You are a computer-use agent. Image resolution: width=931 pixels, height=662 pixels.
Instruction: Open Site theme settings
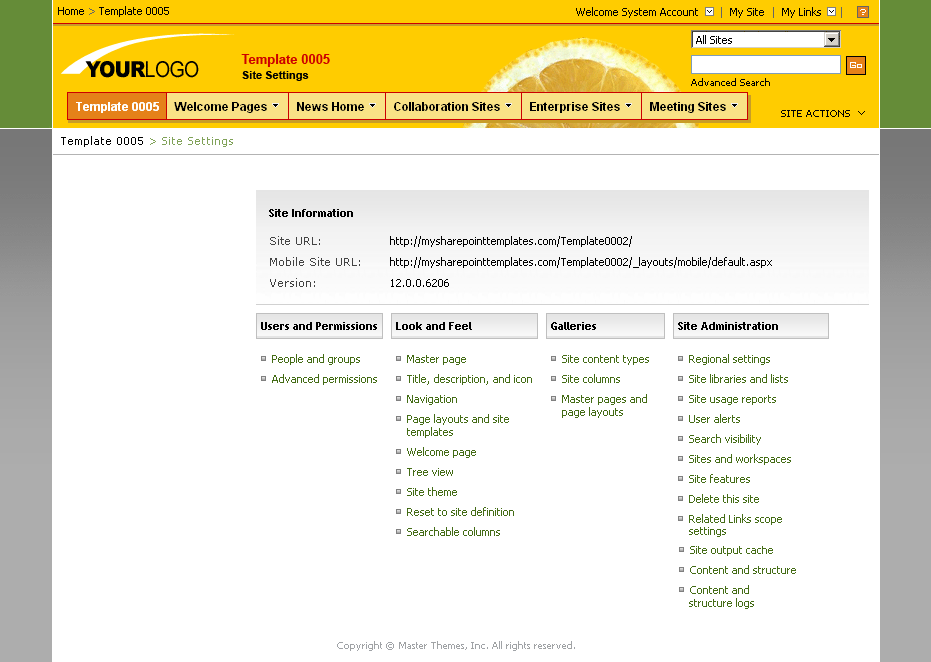[x=431, y=492]
